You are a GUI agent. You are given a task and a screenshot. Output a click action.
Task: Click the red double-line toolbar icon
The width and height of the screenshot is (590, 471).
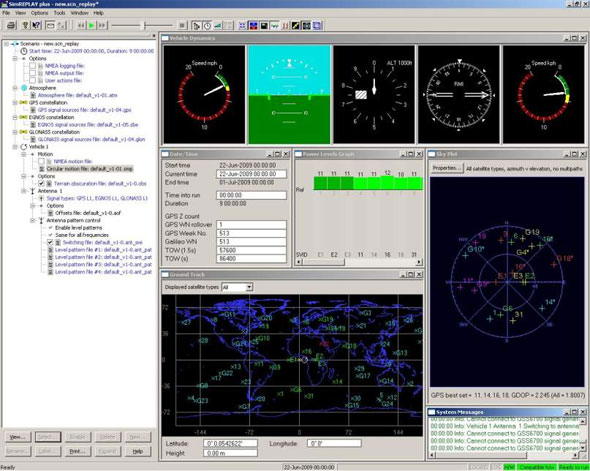(x=285, y=25)
